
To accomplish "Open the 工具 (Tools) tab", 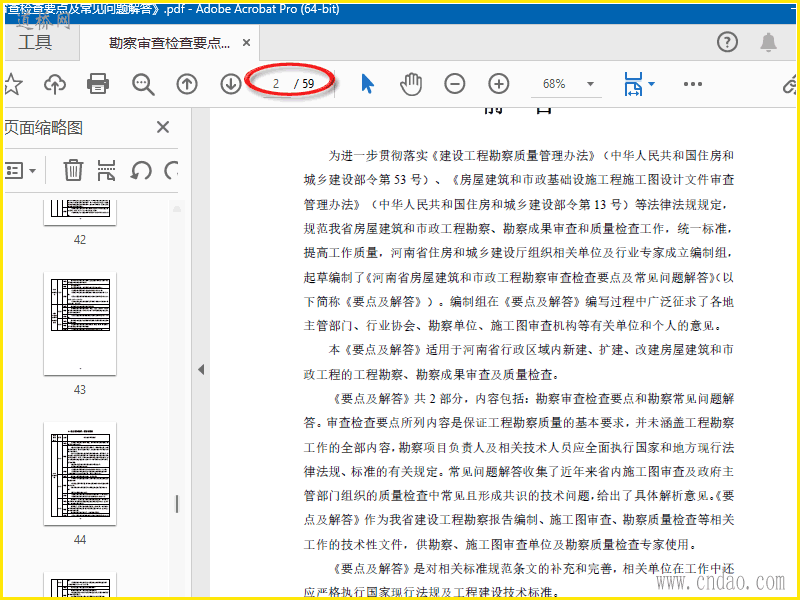I will tap(35, 42).
